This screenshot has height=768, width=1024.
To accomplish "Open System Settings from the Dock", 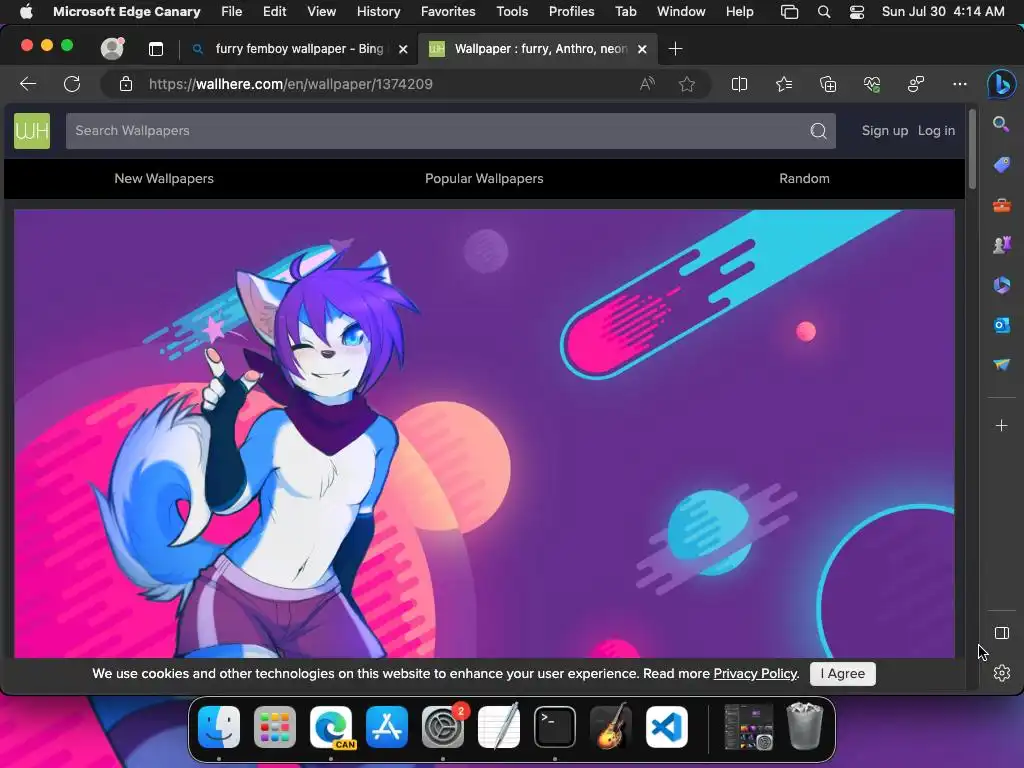I will point(443,727).
